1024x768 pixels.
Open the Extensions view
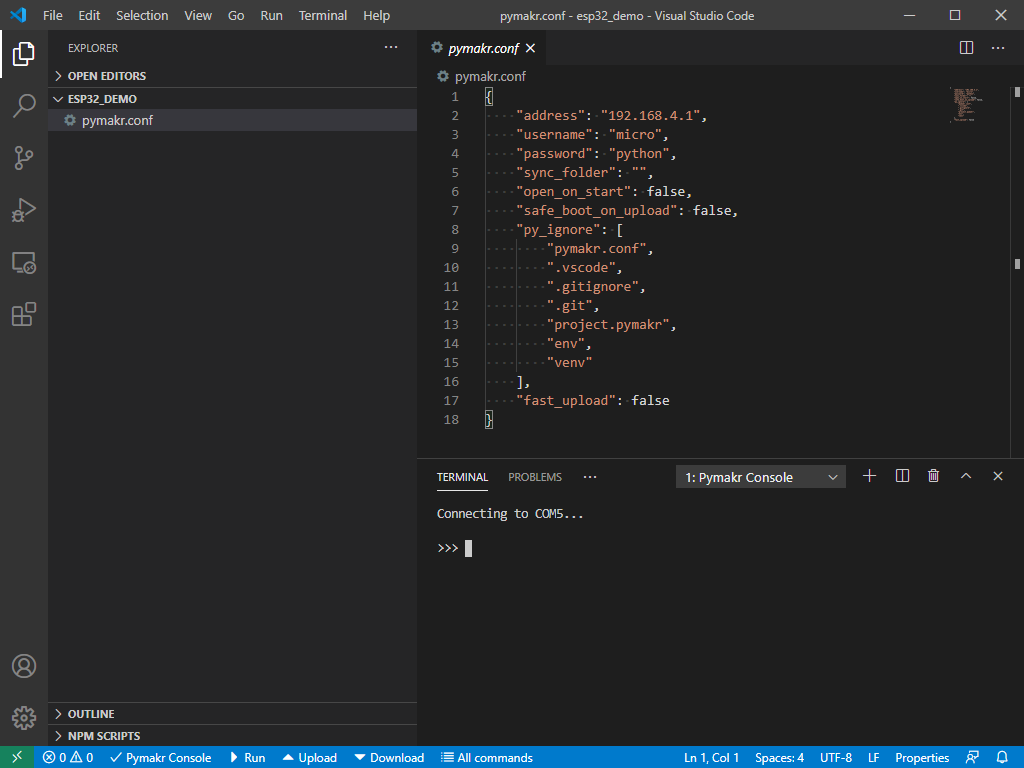coord(24,315)
